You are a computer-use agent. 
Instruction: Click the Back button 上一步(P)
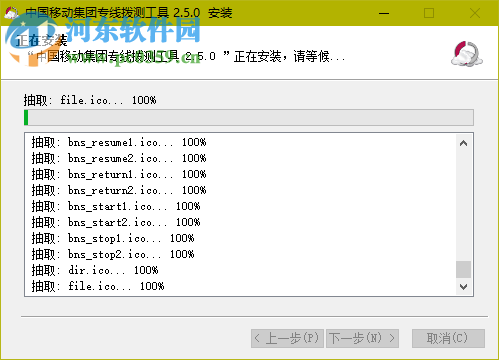click(x=287, y=338)
